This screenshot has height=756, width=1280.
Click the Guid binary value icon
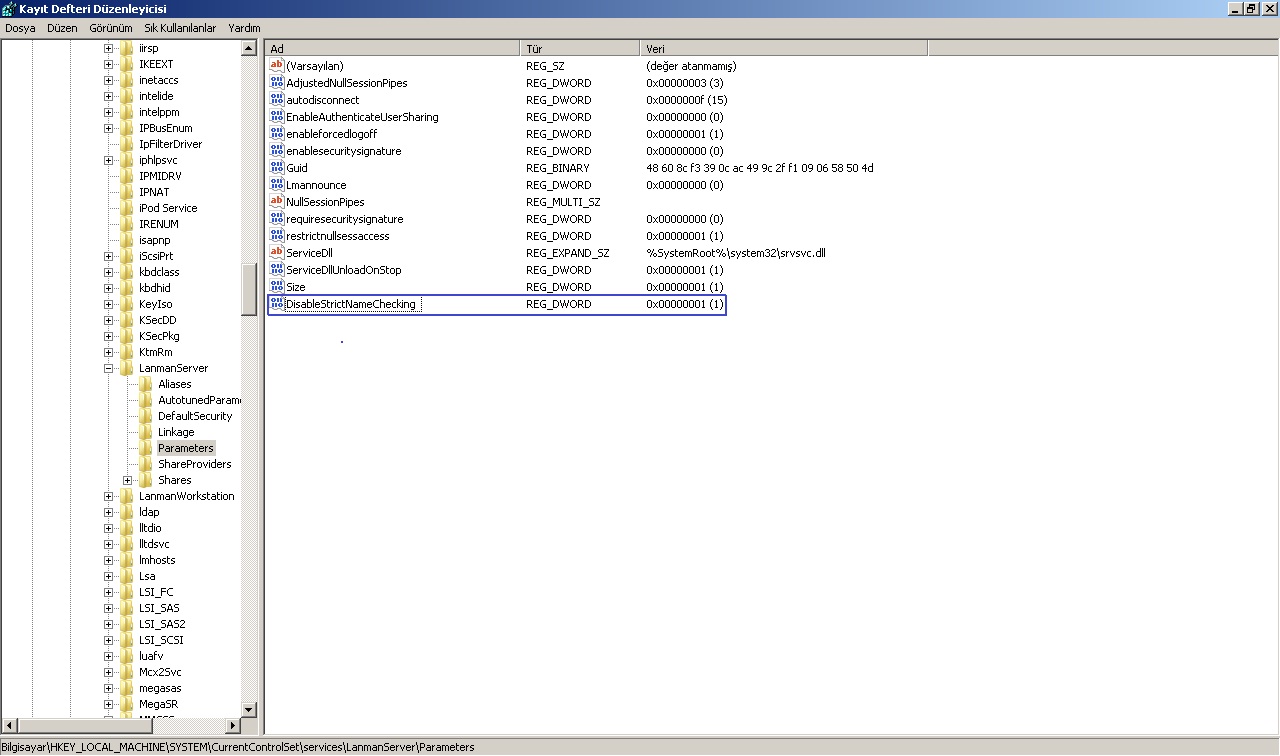(x=277, y=168)
